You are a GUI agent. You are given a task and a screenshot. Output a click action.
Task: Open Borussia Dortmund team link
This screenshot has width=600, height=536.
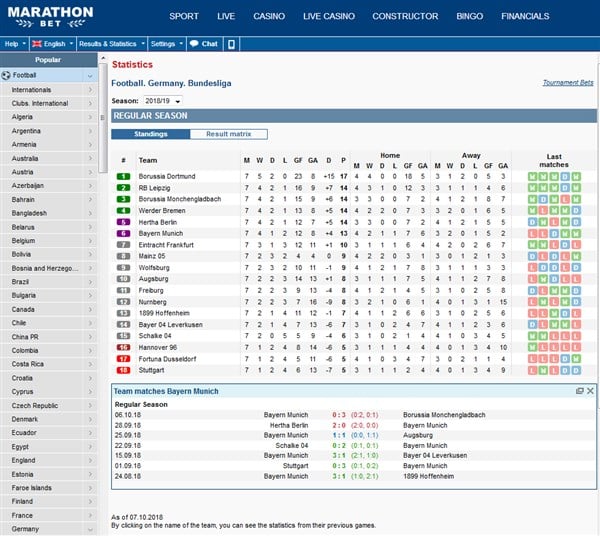[167, 176]
